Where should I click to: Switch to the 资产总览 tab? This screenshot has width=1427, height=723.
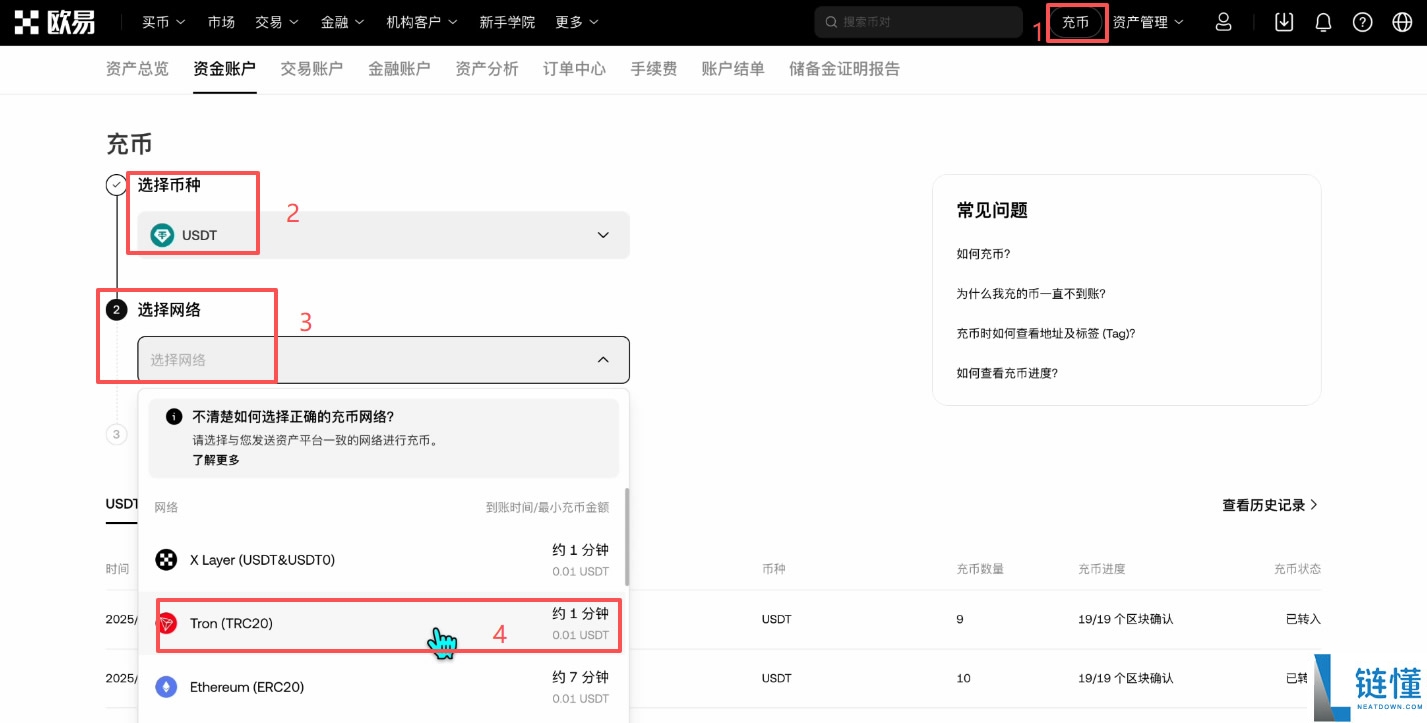click(137, 69)
